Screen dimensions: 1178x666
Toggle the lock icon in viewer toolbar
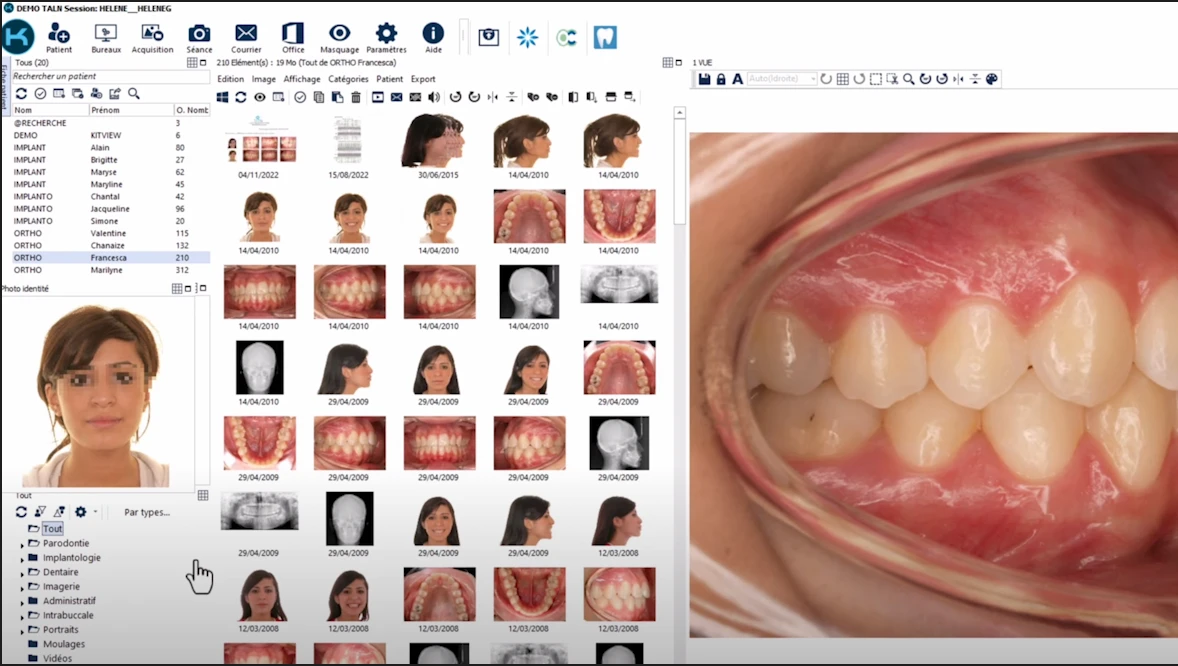tap(720, 79)
